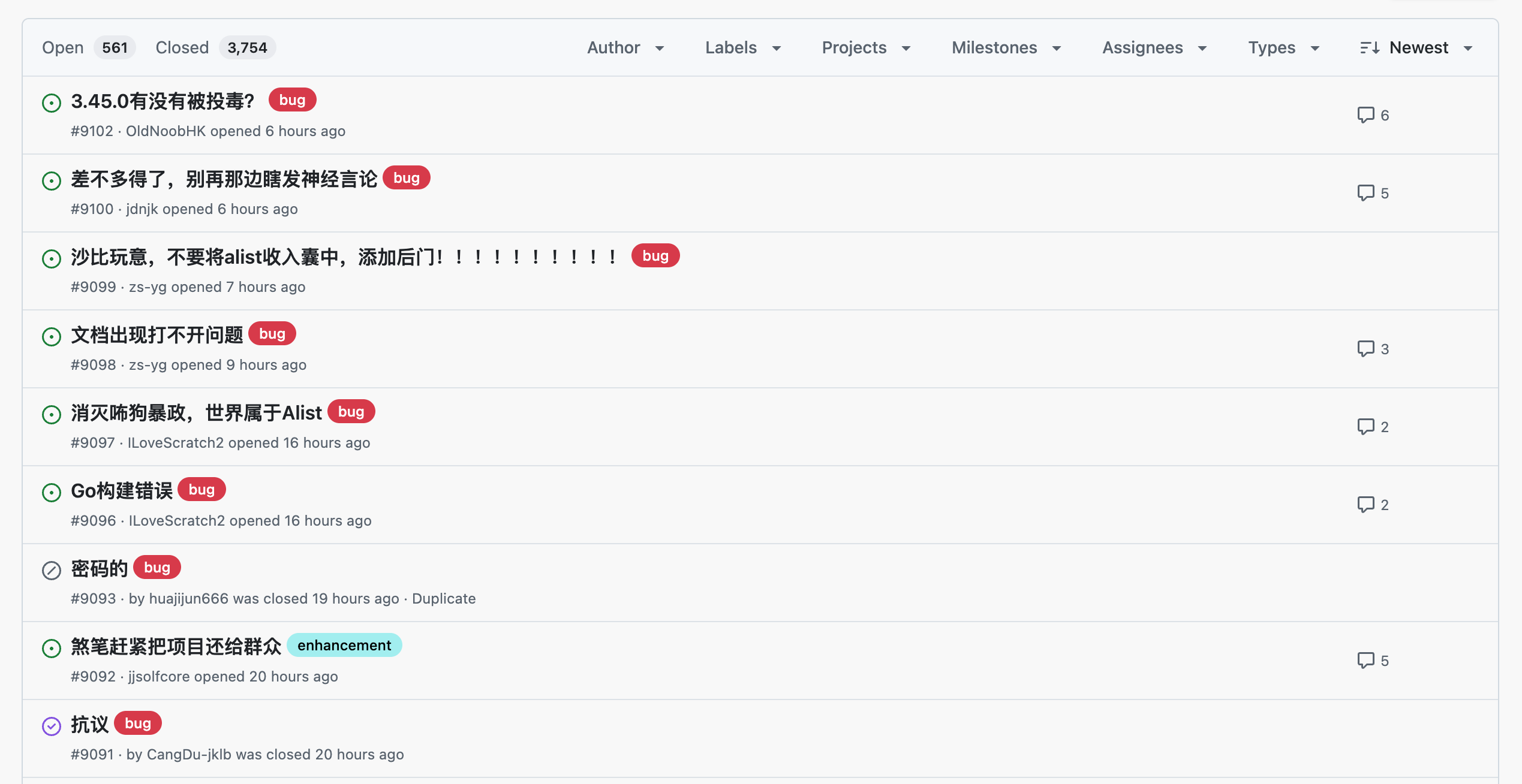Click comment icon on issue #9102

(1365, 114)
